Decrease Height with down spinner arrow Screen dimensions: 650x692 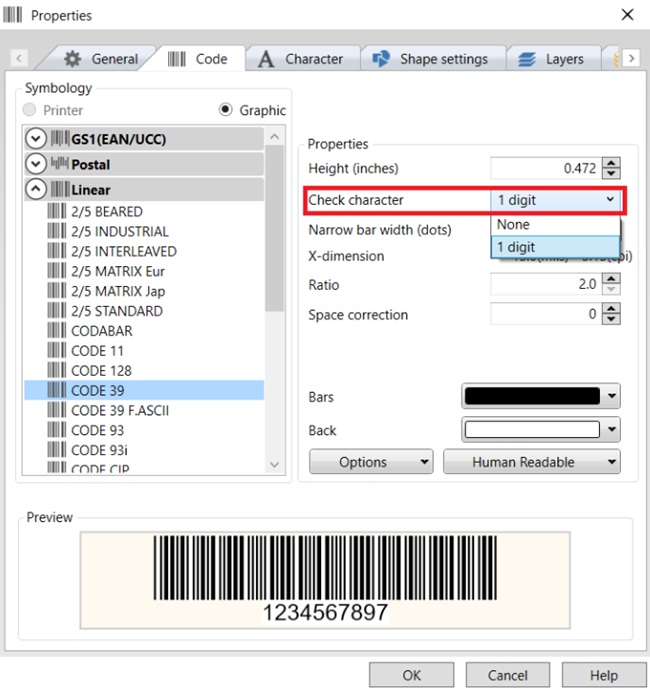pos(611,173)
